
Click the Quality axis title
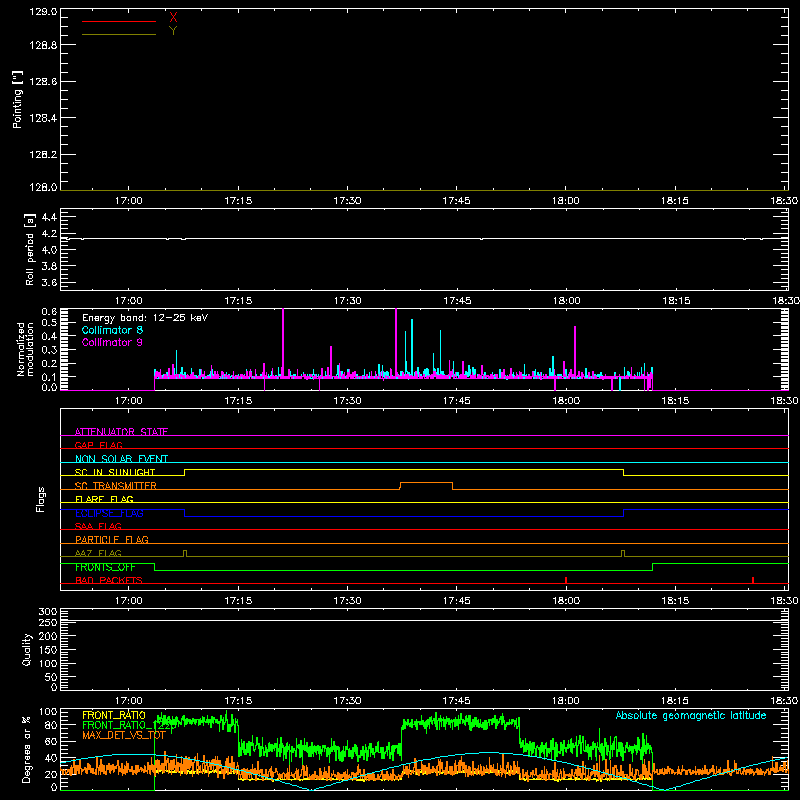click(x=27, y=649)
